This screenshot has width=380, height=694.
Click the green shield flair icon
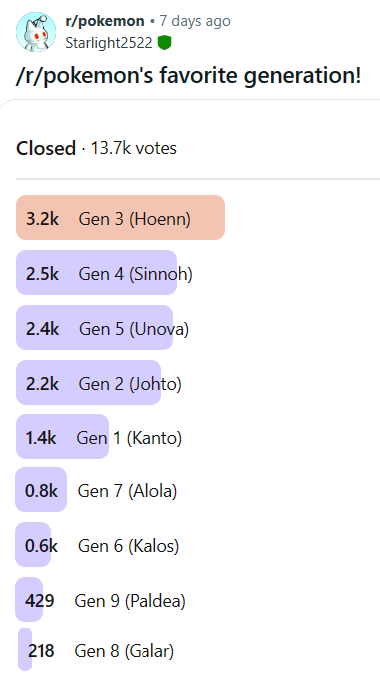pos(165,43)
